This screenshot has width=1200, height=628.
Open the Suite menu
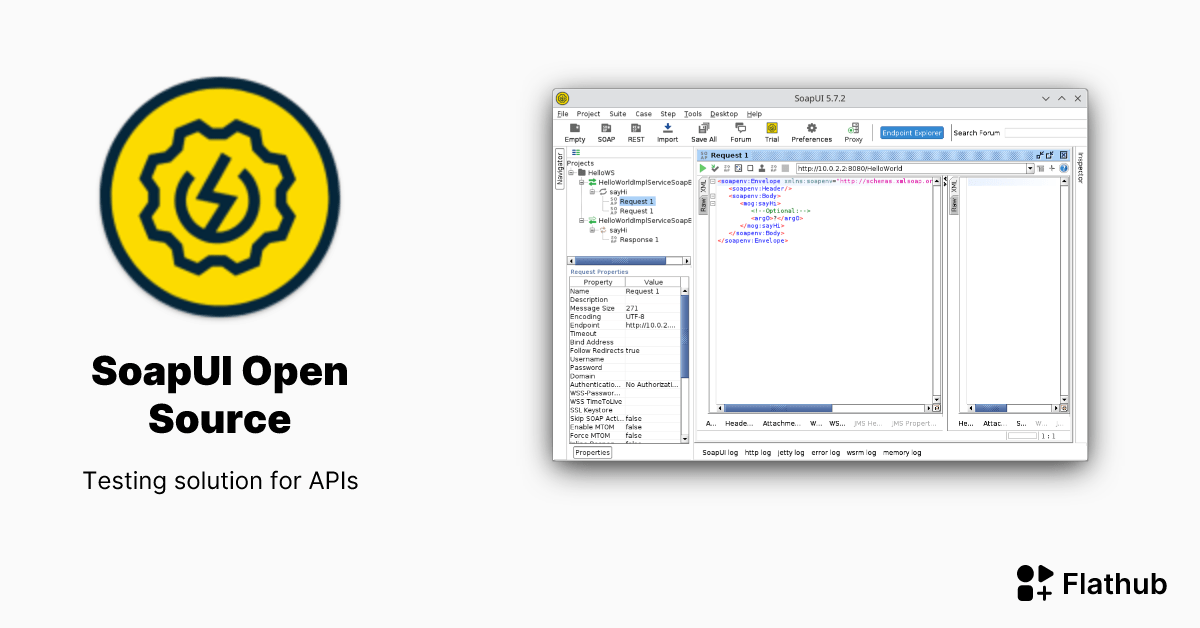[x=618, y=114]
